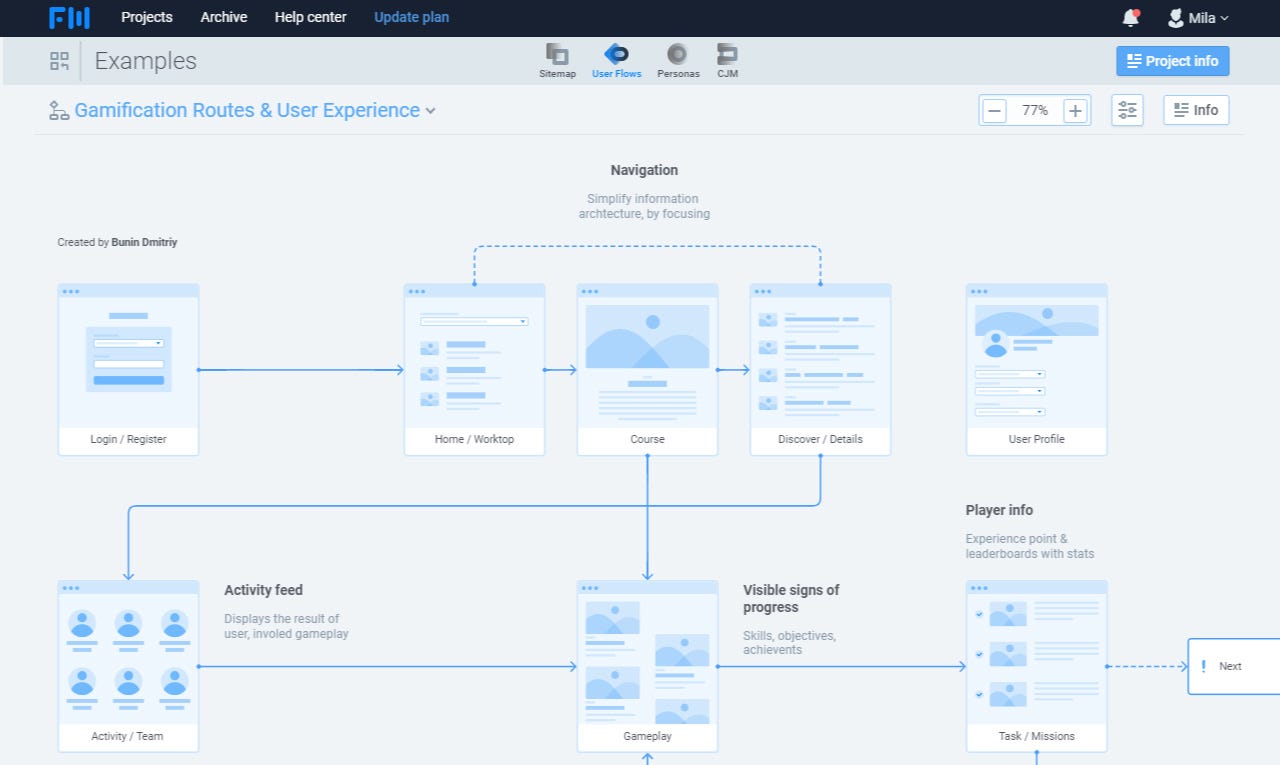This screenshot has width=1280, height=765.
Task: Open the Projects menu
Action: pyautogui.click(x=146, y=17)
